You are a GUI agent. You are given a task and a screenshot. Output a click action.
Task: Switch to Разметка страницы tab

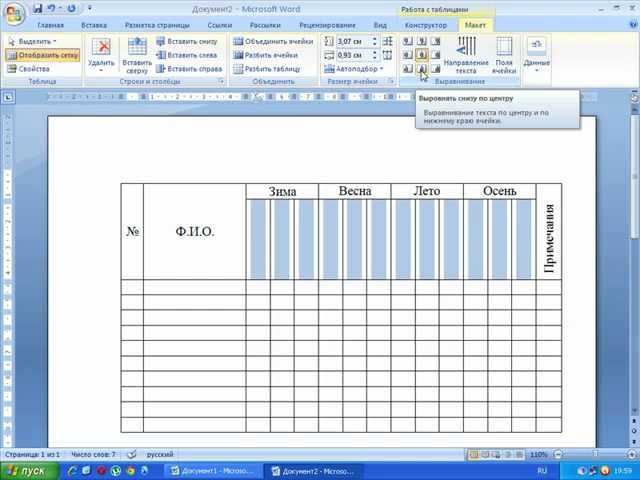point(157,25)
